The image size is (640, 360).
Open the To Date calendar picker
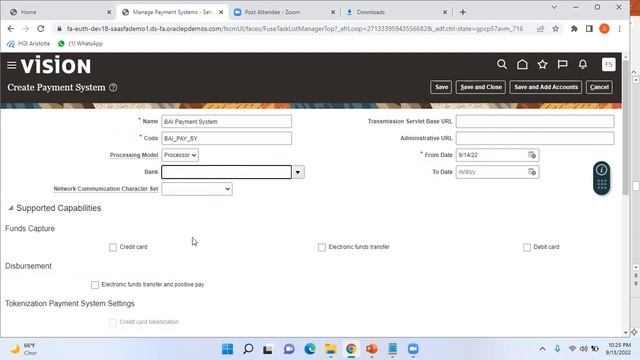tap(531, 172)
